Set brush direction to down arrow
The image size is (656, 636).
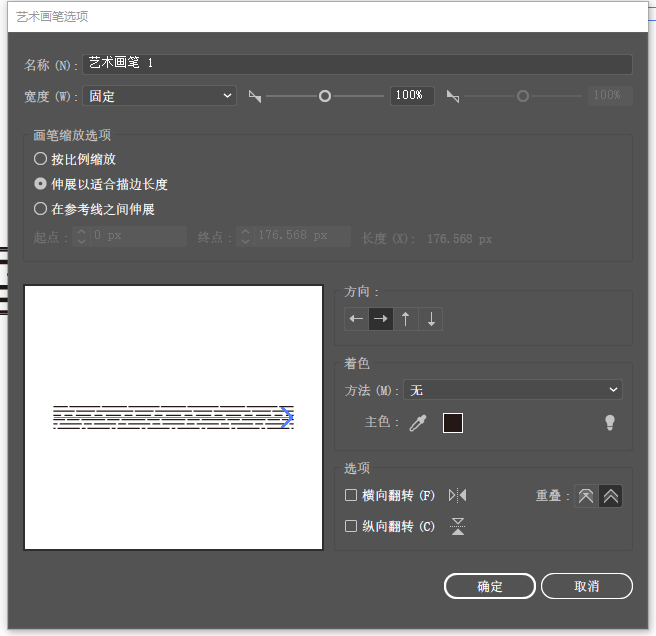pyautogui.click(x=430, y=319)
